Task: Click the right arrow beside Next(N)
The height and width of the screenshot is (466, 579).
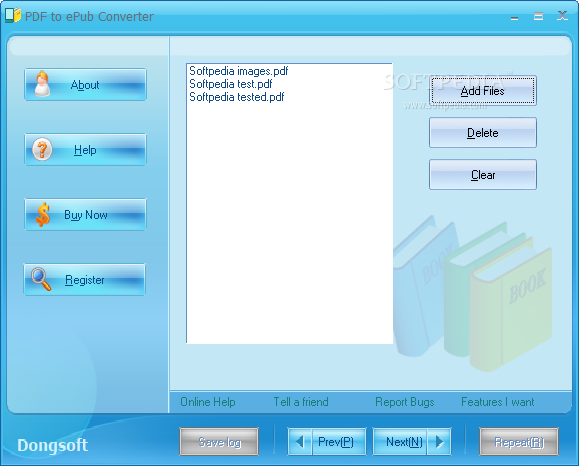Action: pyautogui.click(x=439, y=442)
